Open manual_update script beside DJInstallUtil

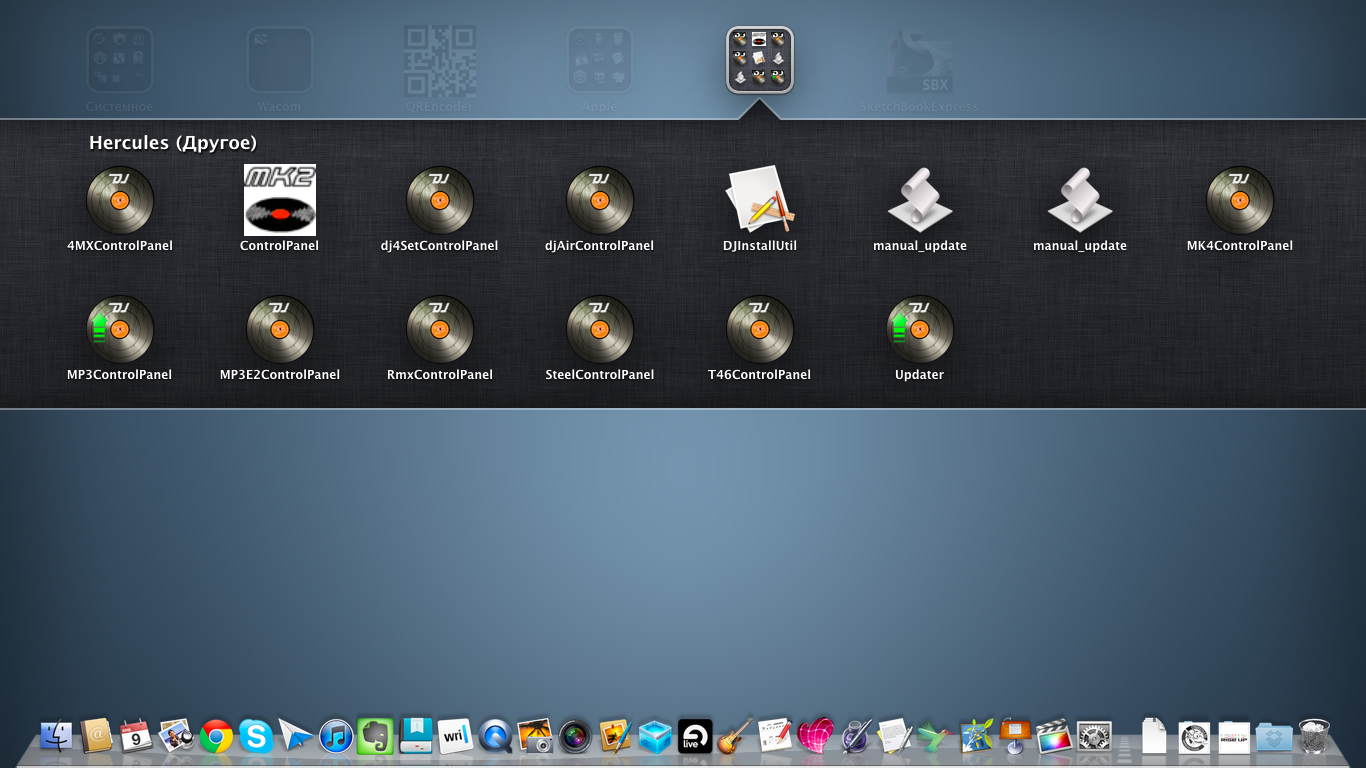click(920, 200)
